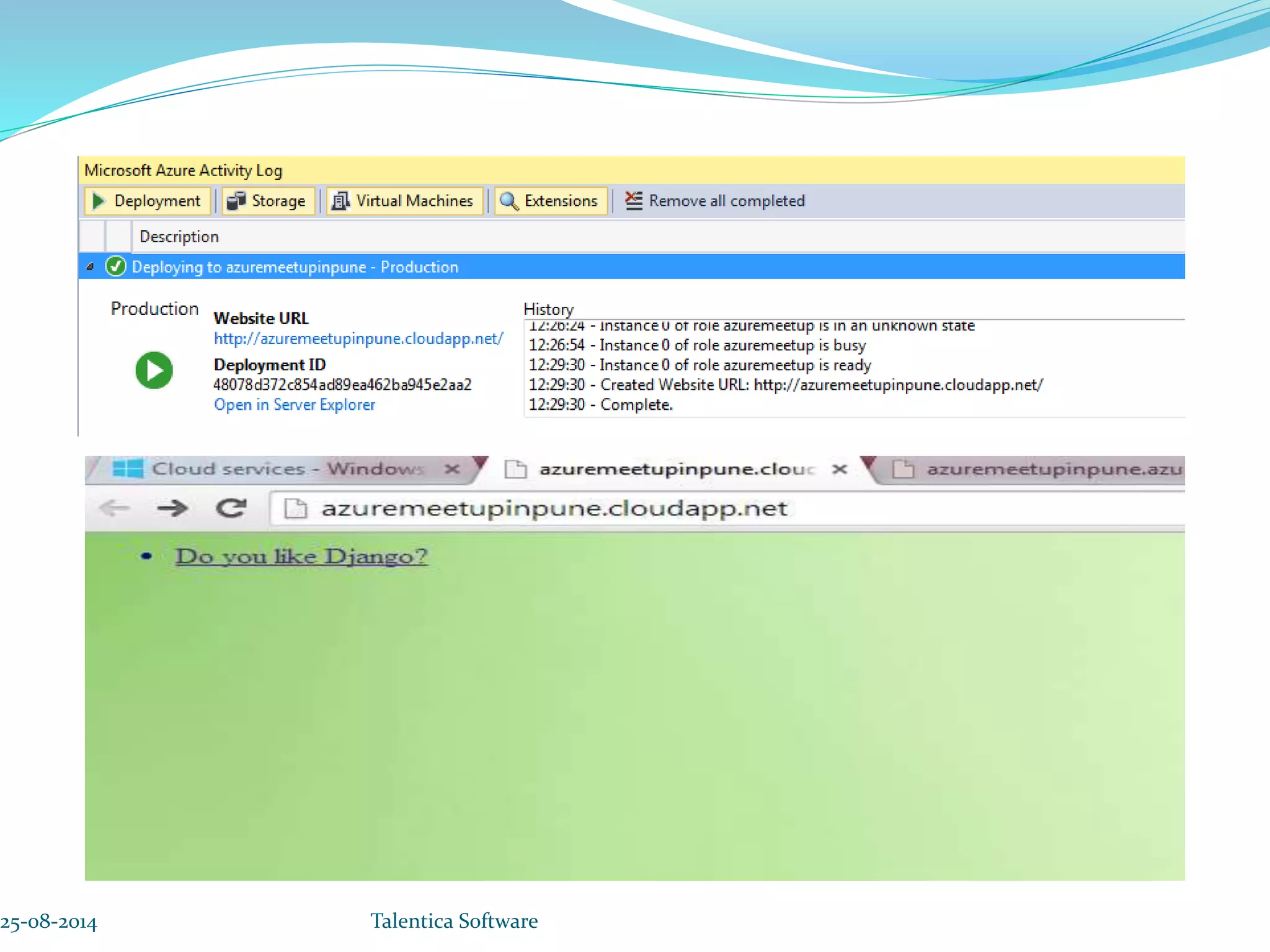Click the browser reload icon
The image size is (1270, 952).
click(x=231, y=508)
